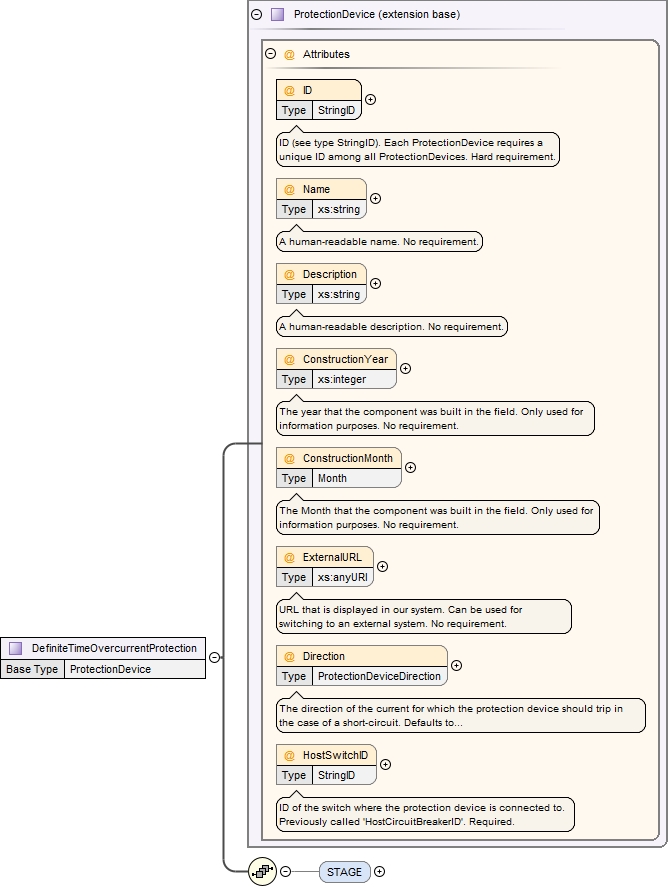
Task: Click the sequence compositor icon
Action: [x=263, y=872]
